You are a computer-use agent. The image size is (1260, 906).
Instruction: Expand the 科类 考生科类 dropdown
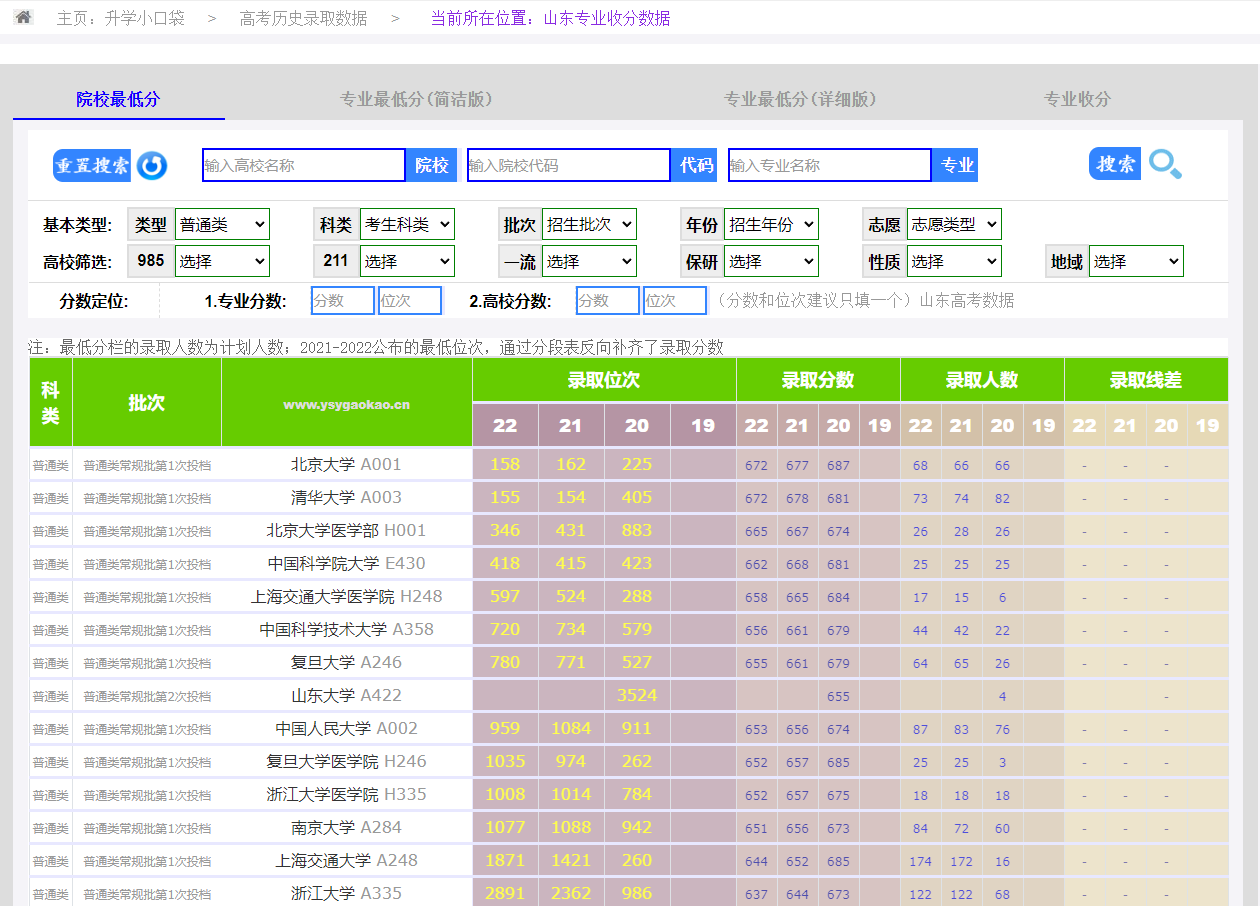[x=406, y=225]
